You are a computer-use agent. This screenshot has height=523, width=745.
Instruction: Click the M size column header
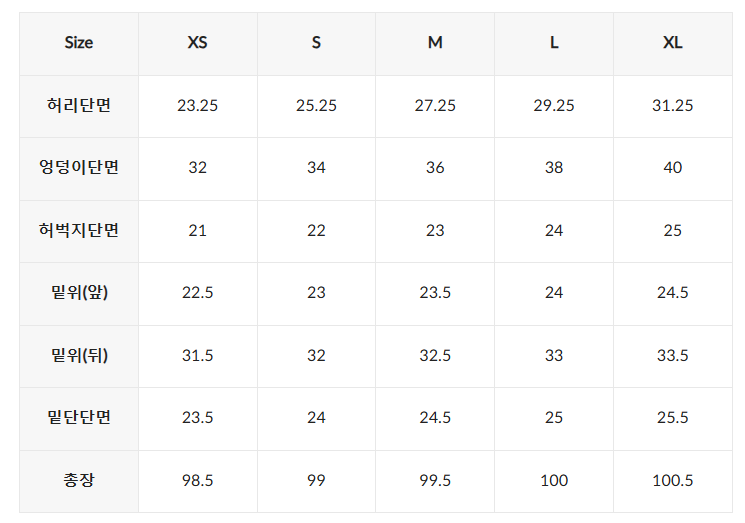pyautogui.click(x=435, y=43)
